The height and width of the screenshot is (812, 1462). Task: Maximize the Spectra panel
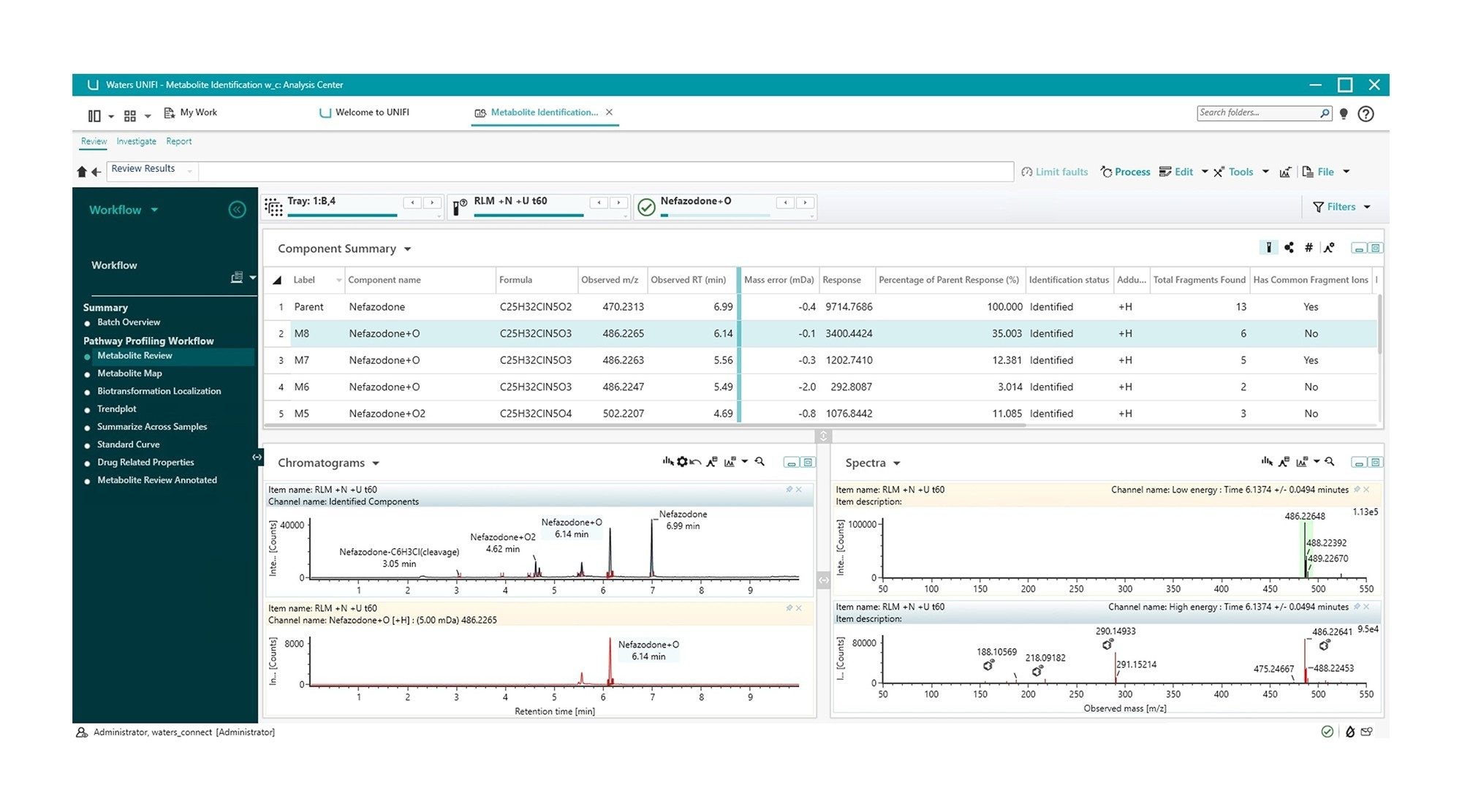coord(1375,463)
